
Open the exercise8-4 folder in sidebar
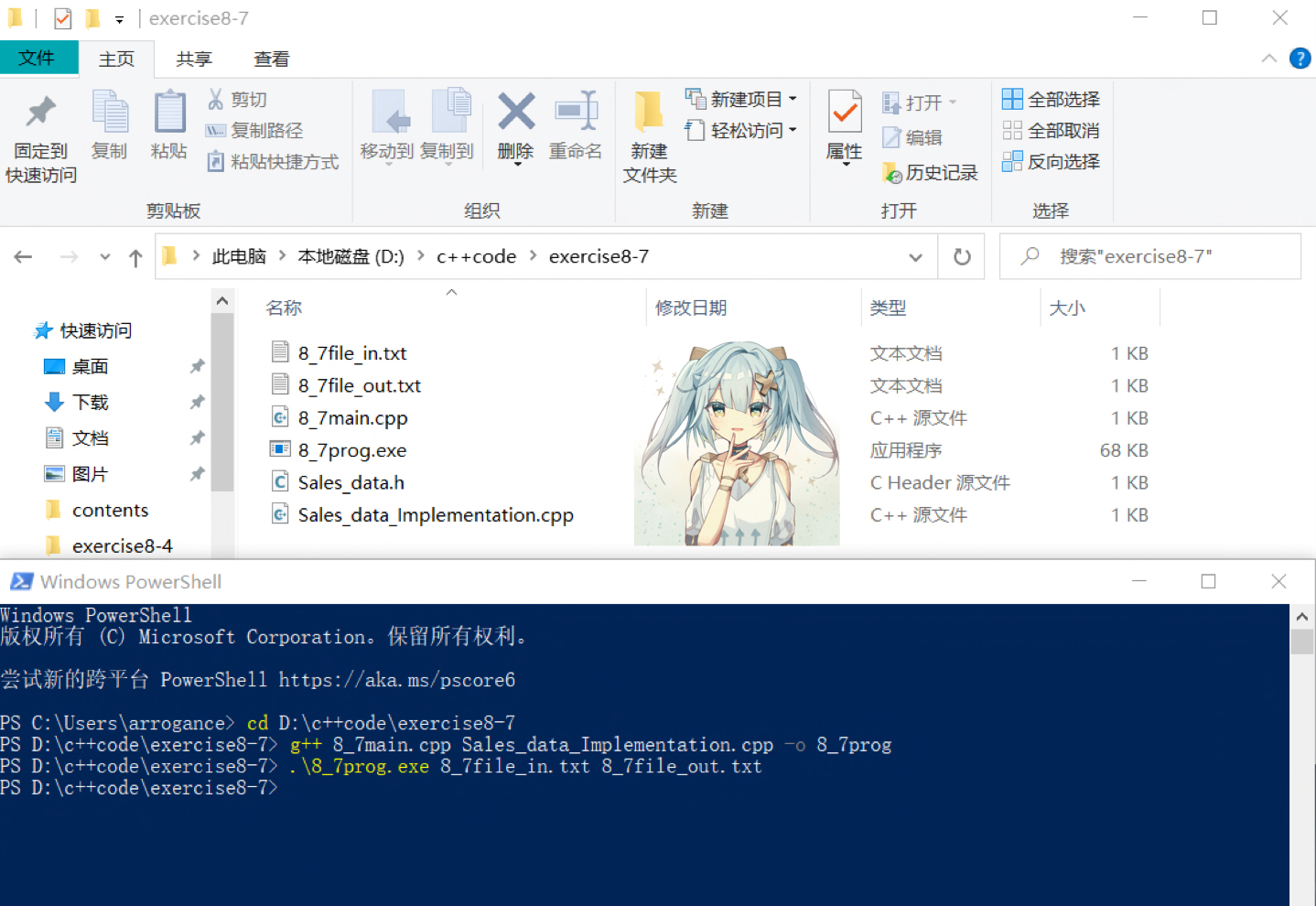122,546
